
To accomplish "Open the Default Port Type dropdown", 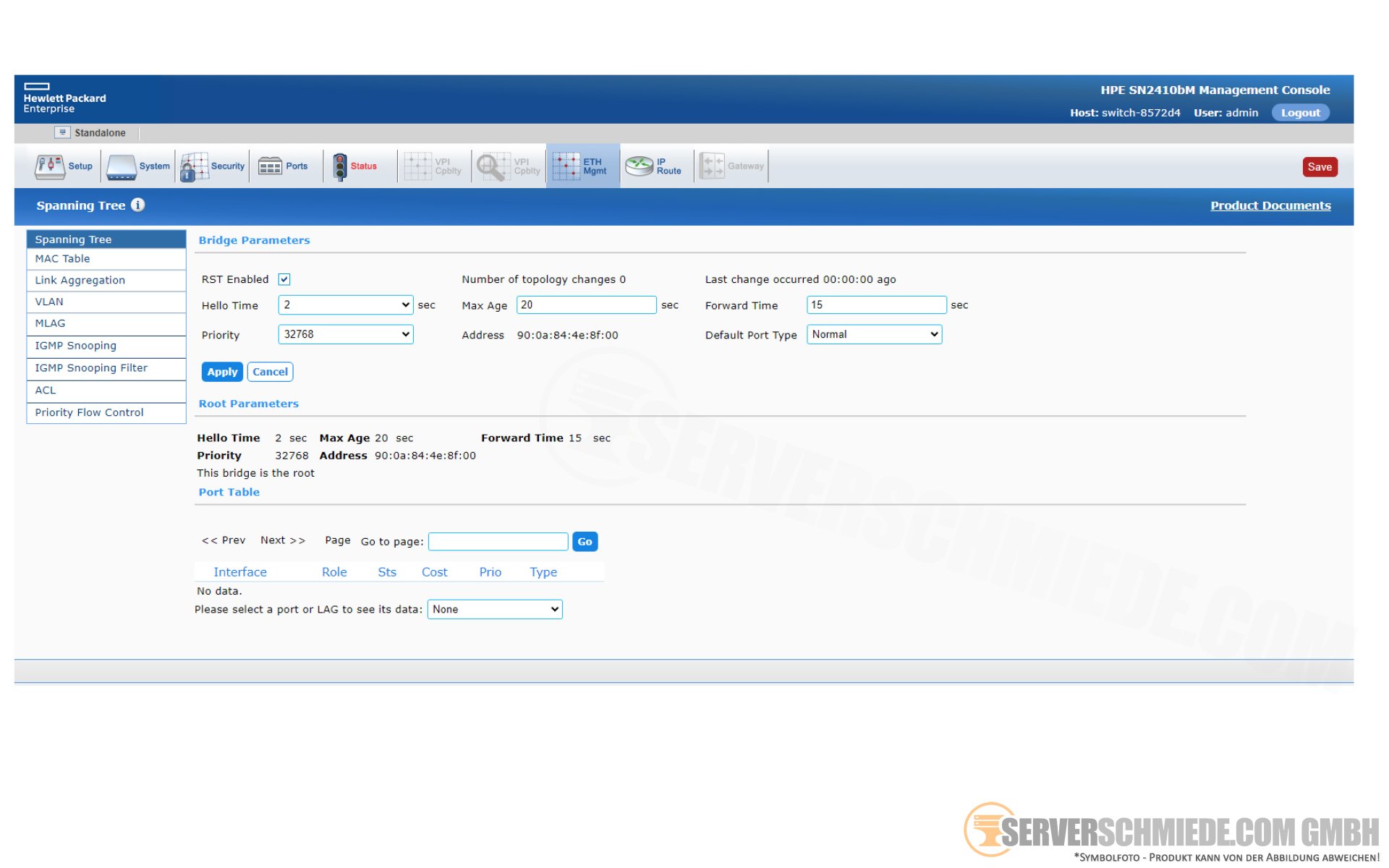I will [x=874, y=334].
